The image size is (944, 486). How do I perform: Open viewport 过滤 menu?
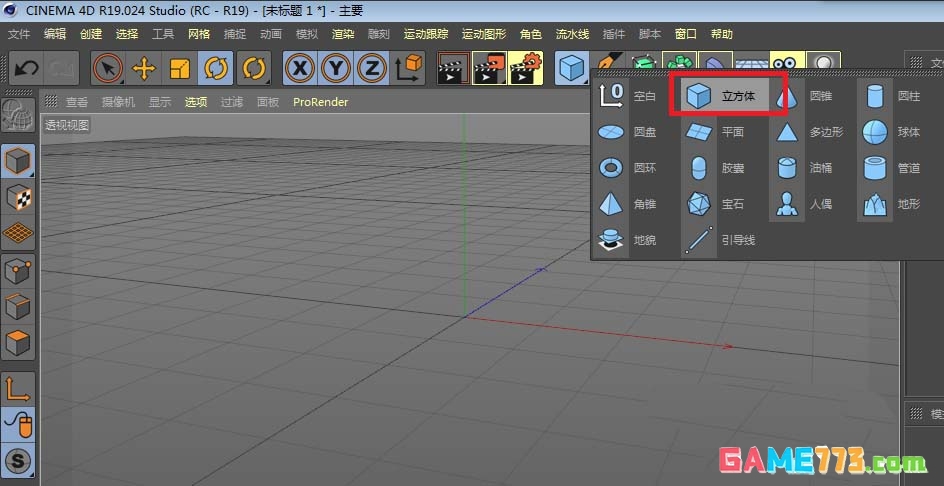[231, 102]
